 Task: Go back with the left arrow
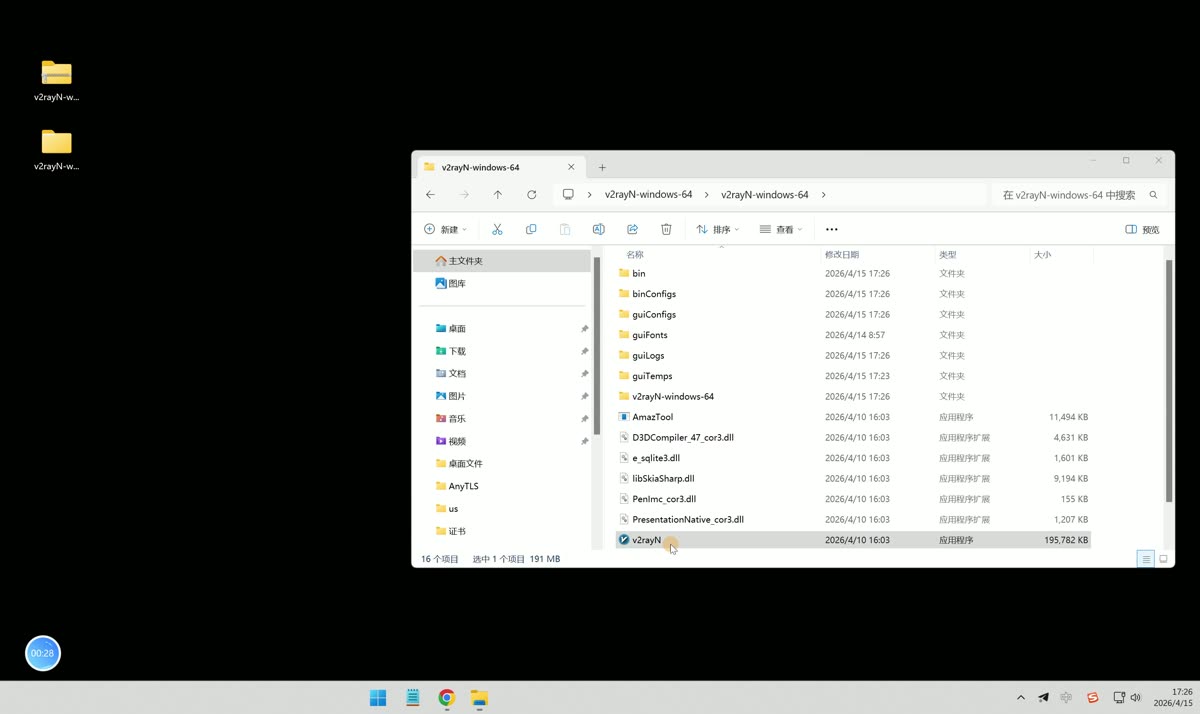click(430, 195)
